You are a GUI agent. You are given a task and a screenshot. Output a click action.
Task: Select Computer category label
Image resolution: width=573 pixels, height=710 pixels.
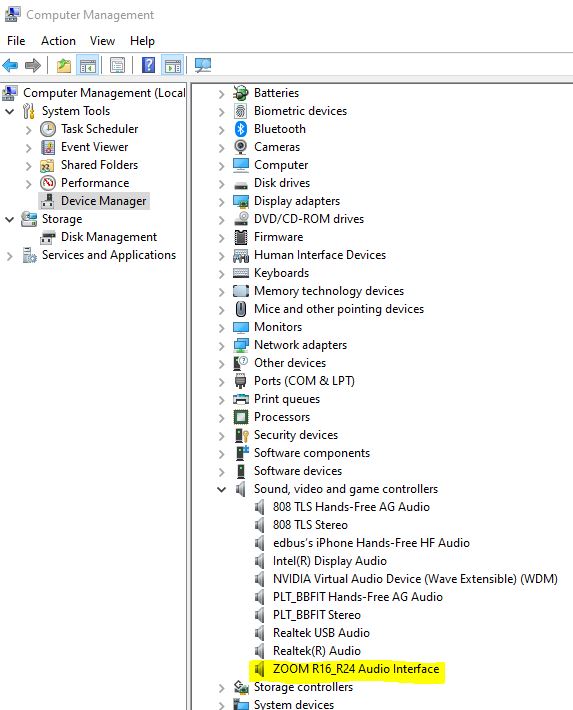tap(281, 165)
